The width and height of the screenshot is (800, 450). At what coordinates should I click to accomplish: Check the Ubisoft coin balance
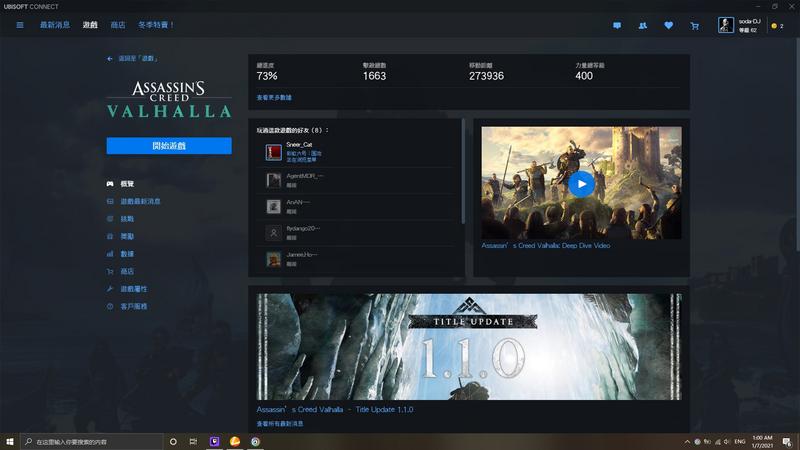pyautogui.click(x=777, y=26)
